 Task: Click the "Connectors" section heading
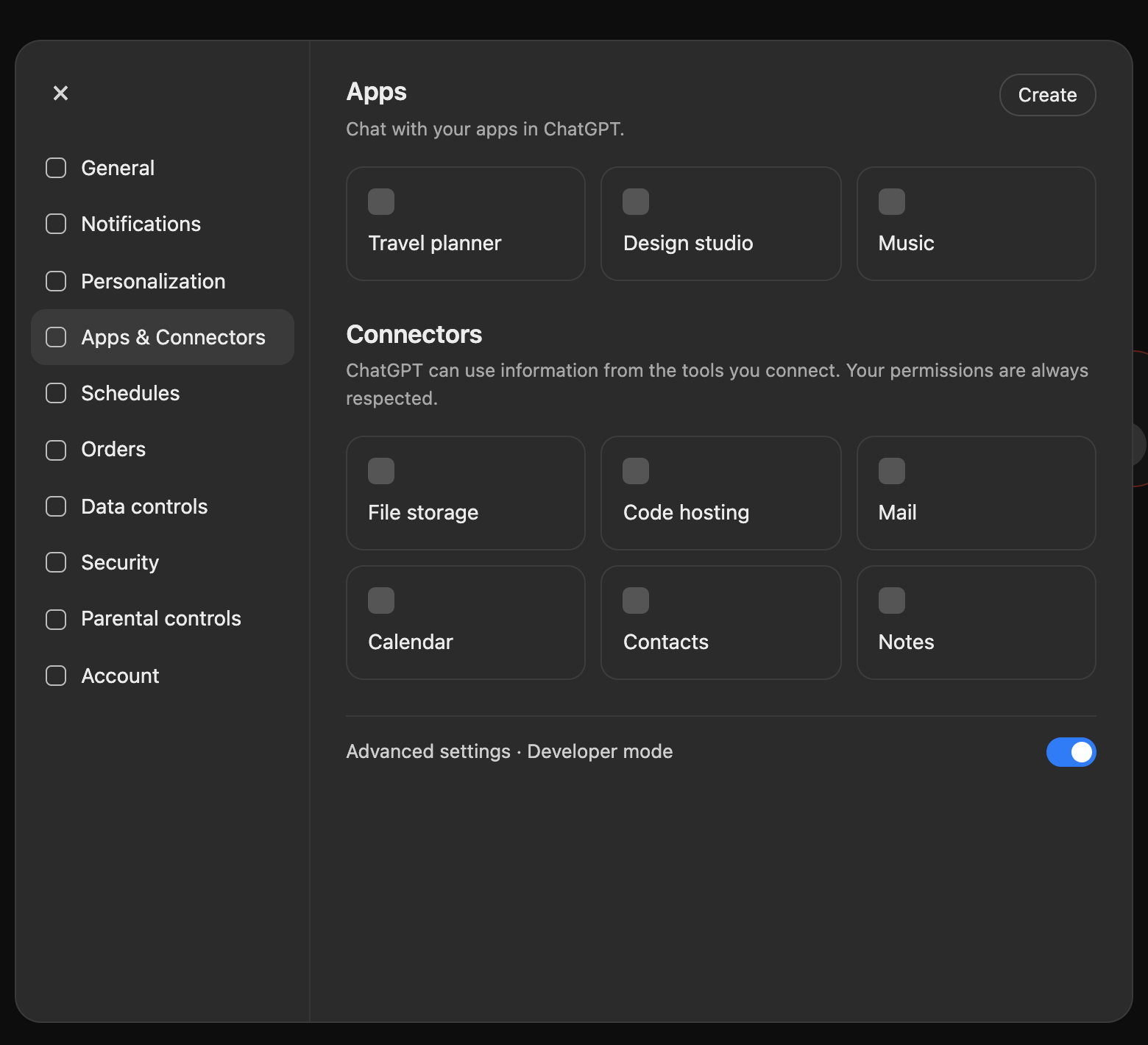(x=414, y=335)
